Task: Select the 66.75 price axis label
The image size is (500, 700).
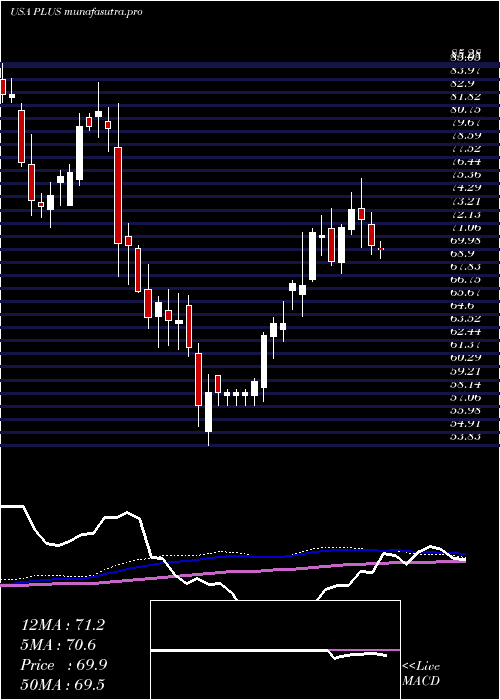Action: point(466,279)
